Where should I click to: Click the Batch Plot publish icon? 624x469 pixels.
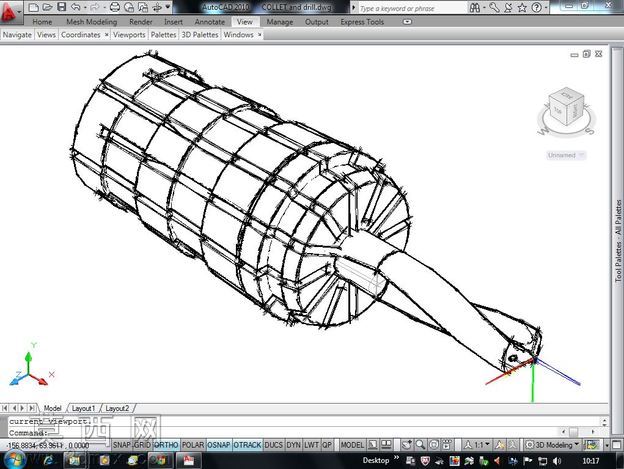[x=142, y=7]
